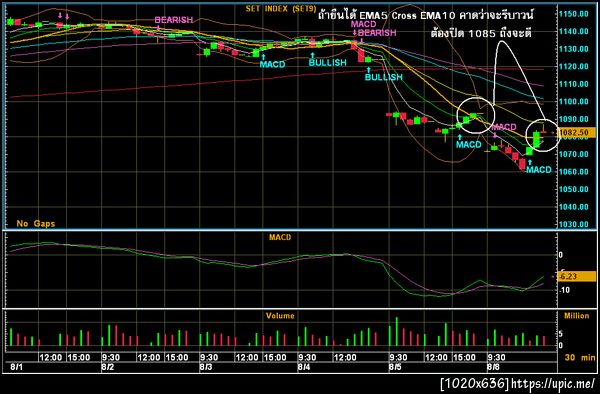Image resolution: width=600 pixels, height=394 pixels.
Task: Select the 1082.50 current price tag
Action: pyautogui.click(x=577, y=133)
